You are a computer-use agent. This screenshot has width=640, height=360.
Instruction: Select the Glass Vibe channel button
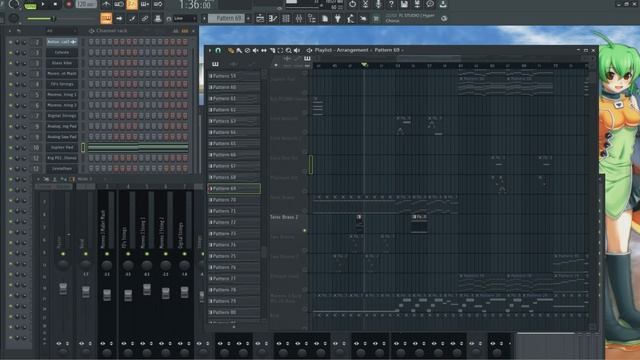pos(62,63)
